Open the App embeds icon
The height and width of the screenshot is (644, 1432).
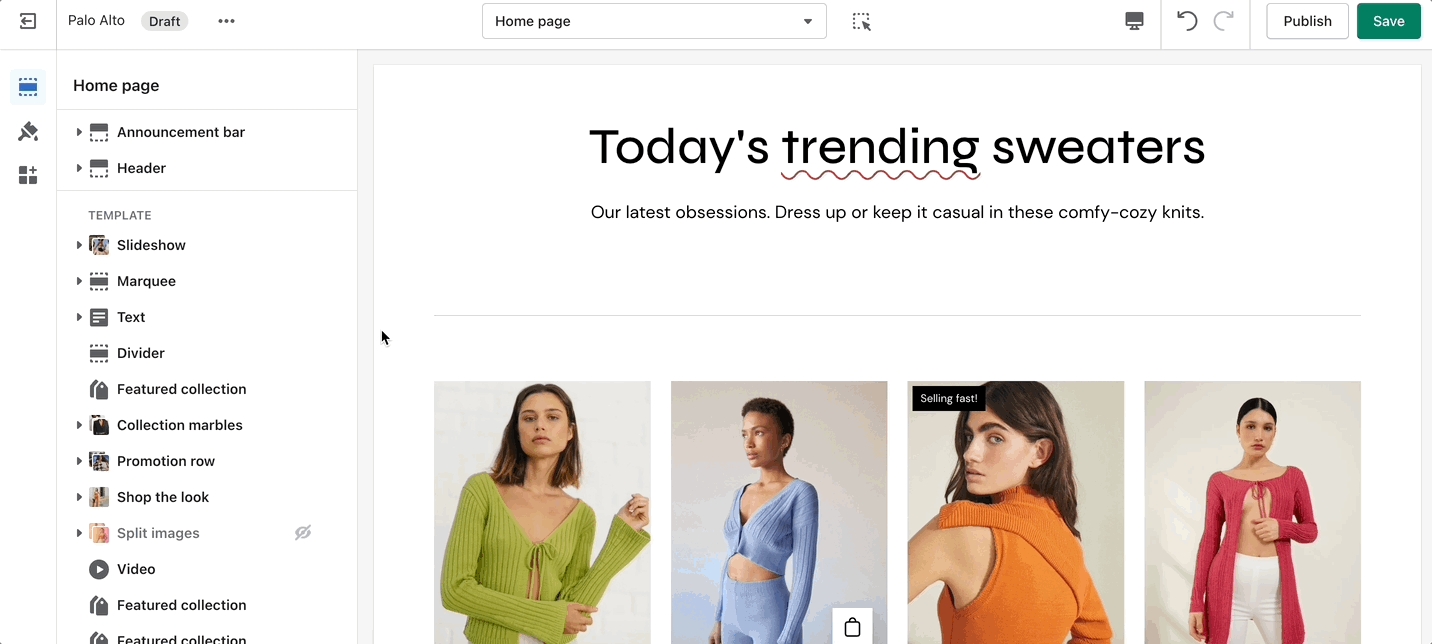point(28,175)
